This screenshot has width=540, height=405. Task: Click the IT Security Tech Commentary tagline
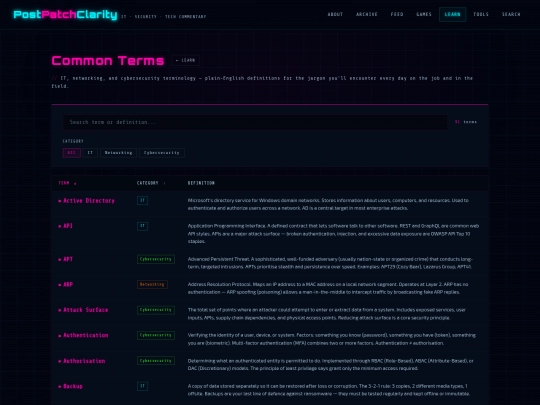click(164, 17)
